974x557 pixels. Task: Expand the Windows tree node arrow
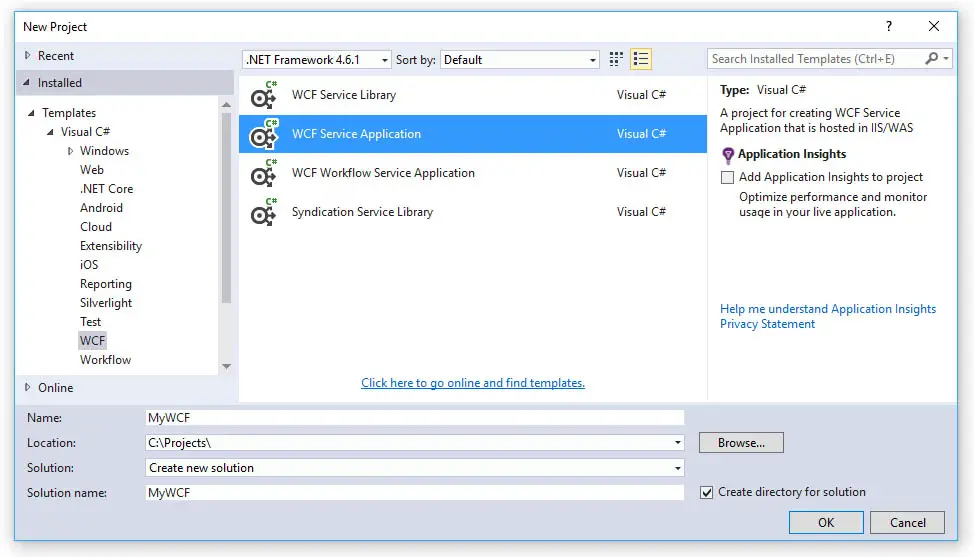pyautogui.click(x=70, y=151)
